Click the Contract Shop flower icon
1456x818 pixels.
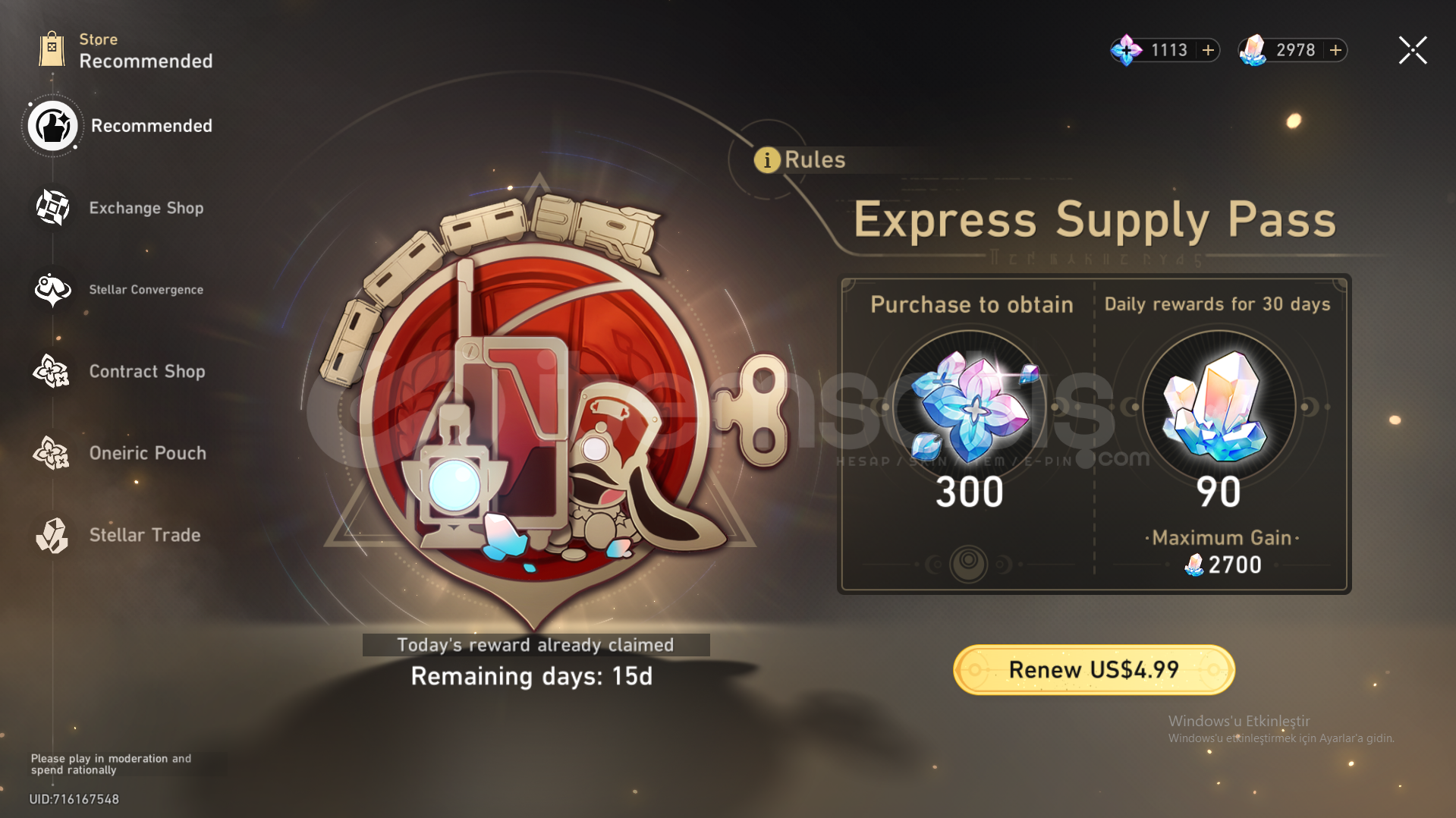52,371
